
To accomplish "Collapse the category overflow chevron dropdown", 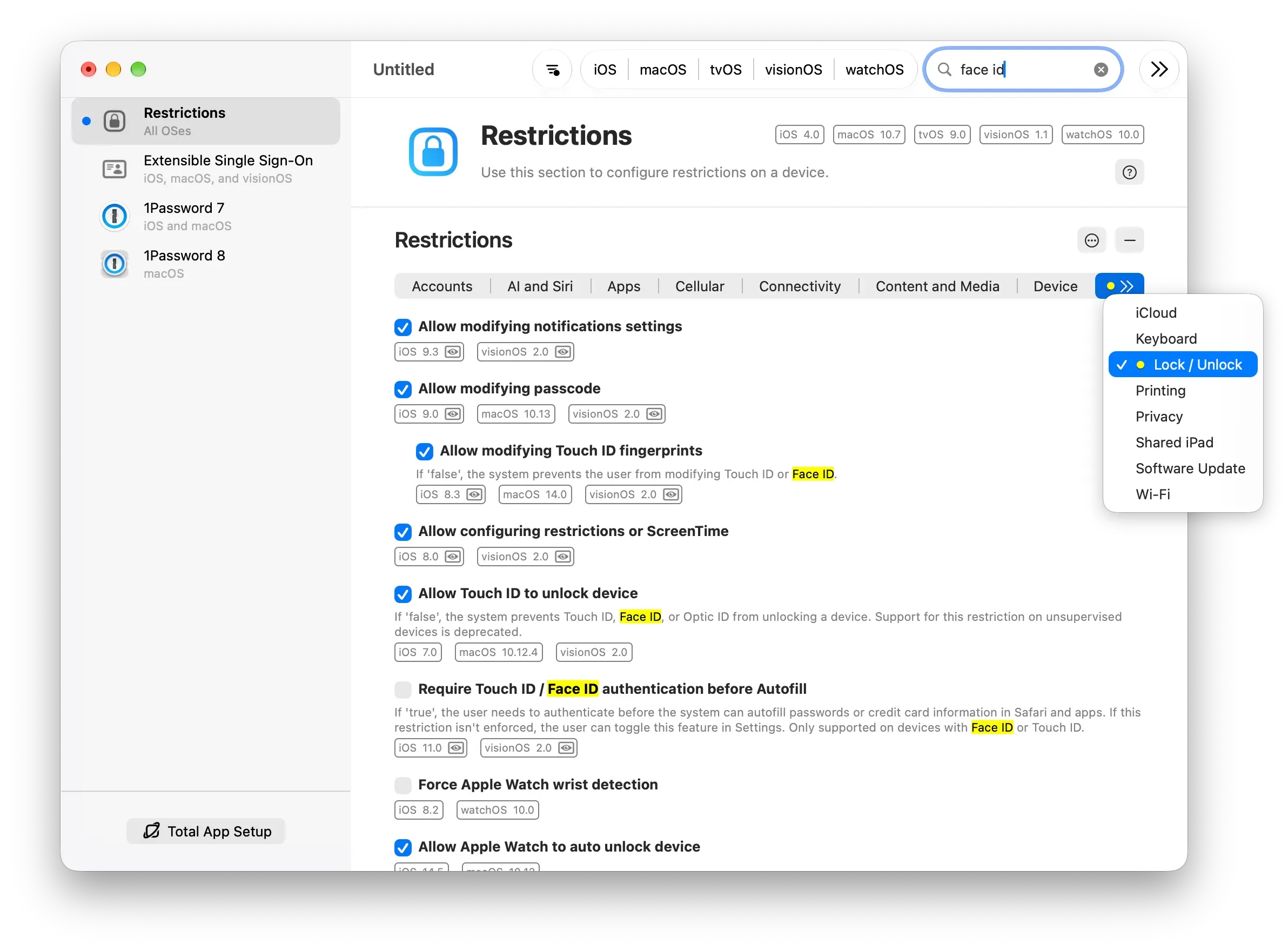I will click(1119, 287).
